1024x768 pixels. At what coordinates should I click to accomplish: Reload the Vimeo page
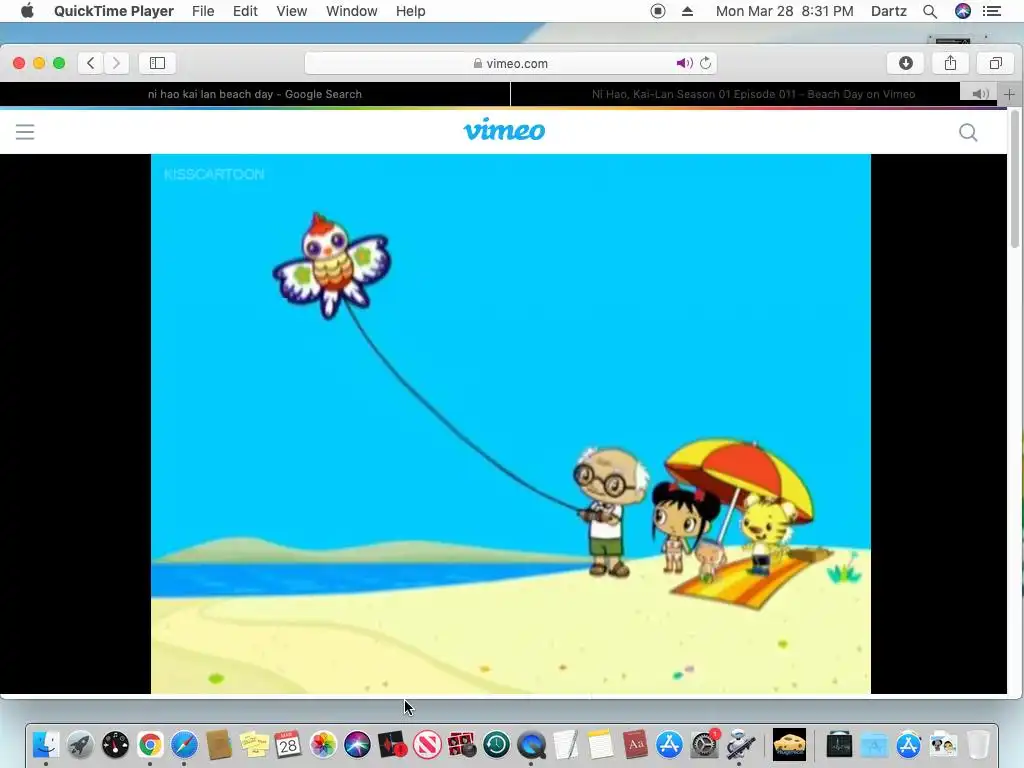705,63
